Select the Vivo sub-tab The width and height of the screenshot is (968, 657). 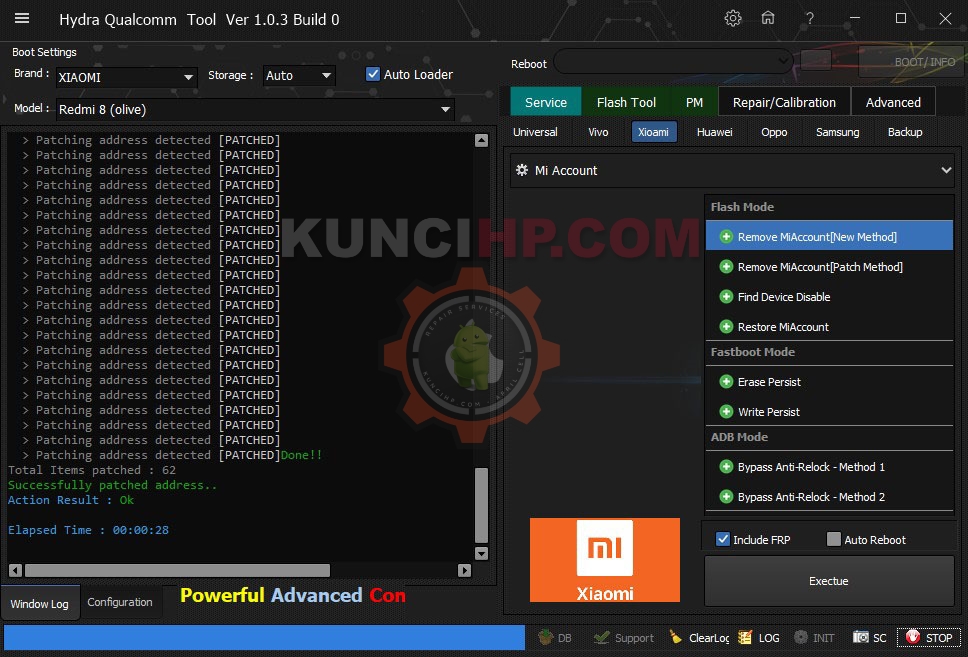point(598,132)
